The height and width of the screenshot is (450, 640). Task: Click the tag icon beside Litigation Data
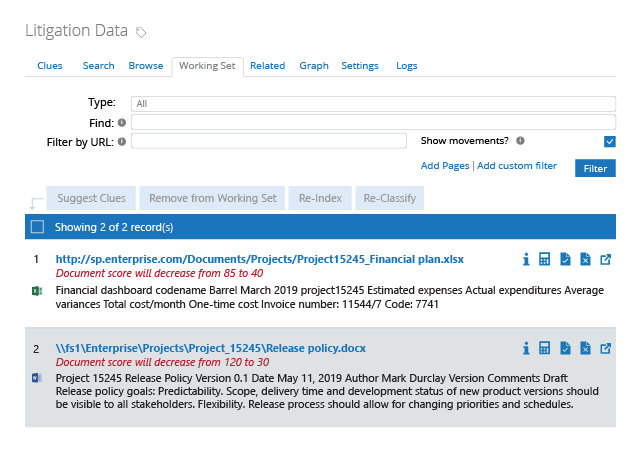tap(141, 32)
